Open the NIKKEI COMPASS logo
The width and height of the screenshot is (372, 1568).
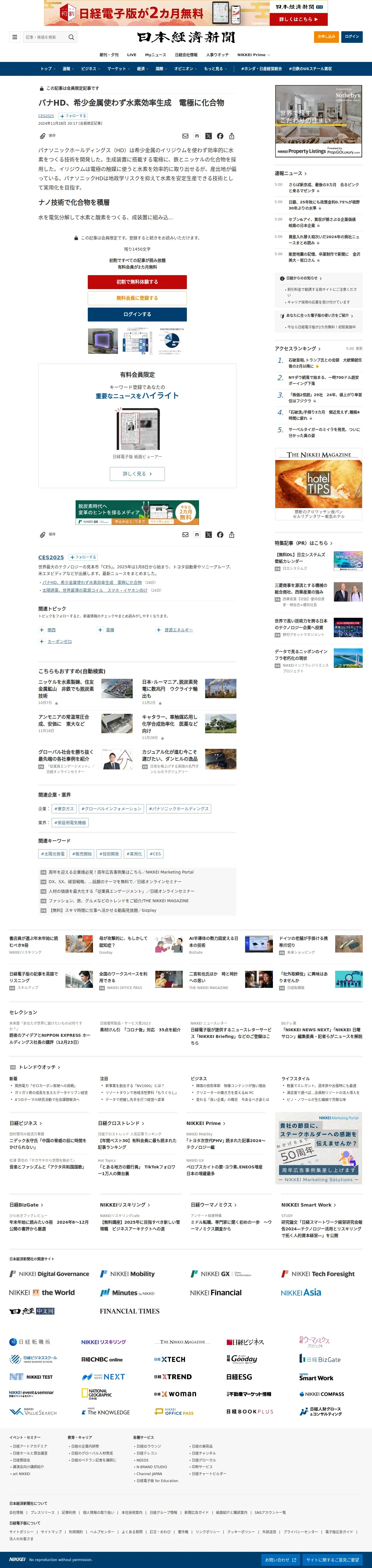(321, 1394)
